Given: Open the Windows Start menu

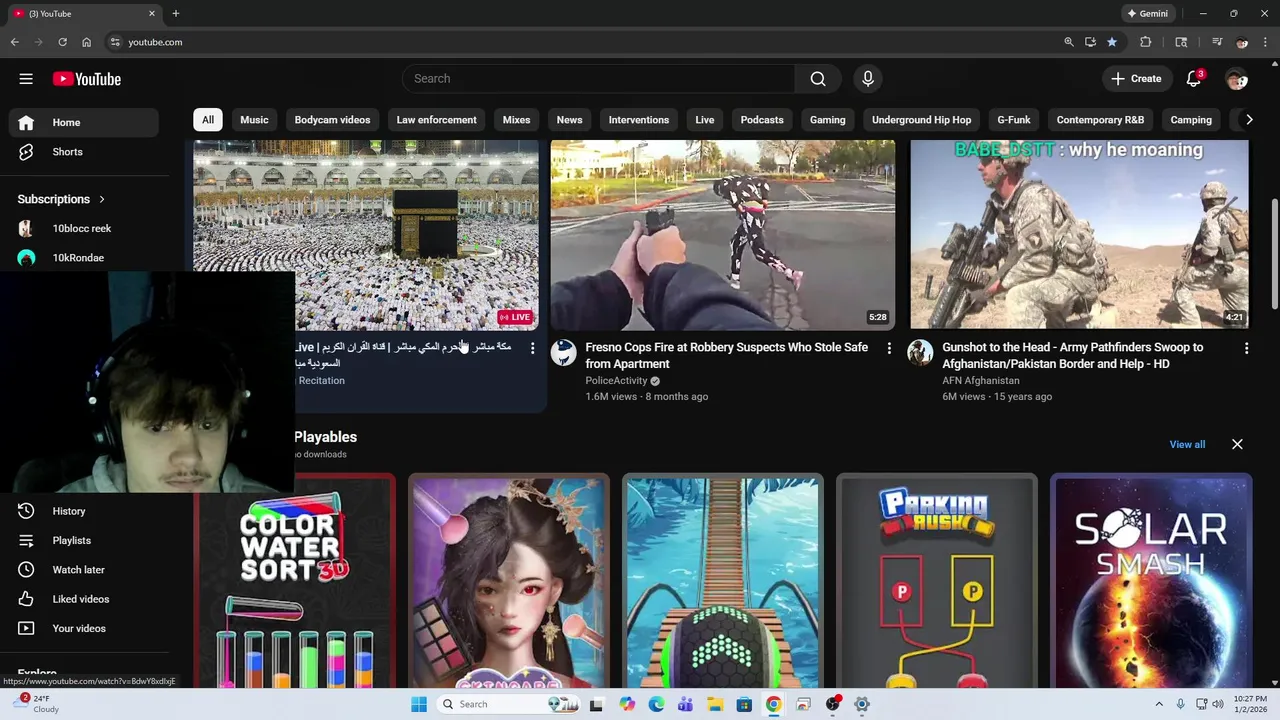Looking at the screenshot, I should click(419, 704).
